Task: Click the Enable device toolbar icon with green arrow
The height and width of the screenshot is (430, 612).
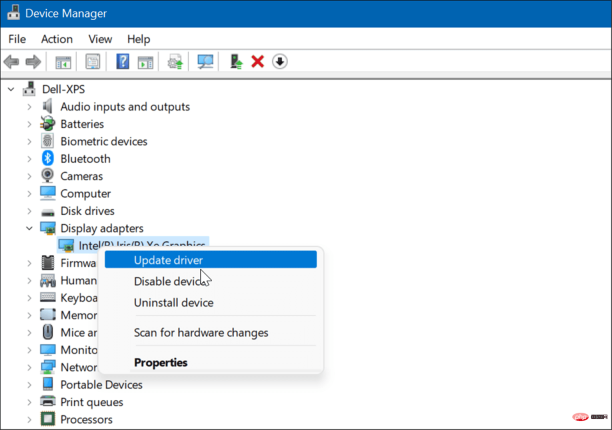Action: (236, 62)
